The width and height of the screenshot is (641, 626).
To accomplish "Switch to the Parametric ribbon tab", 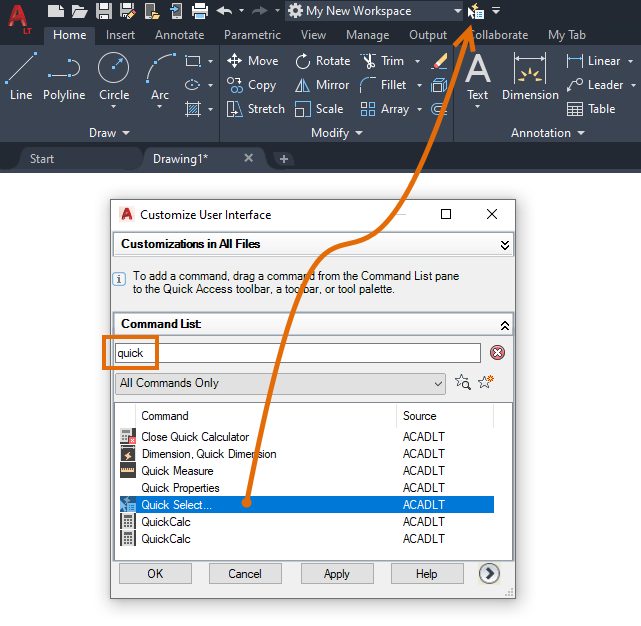I will coord(252,35).
